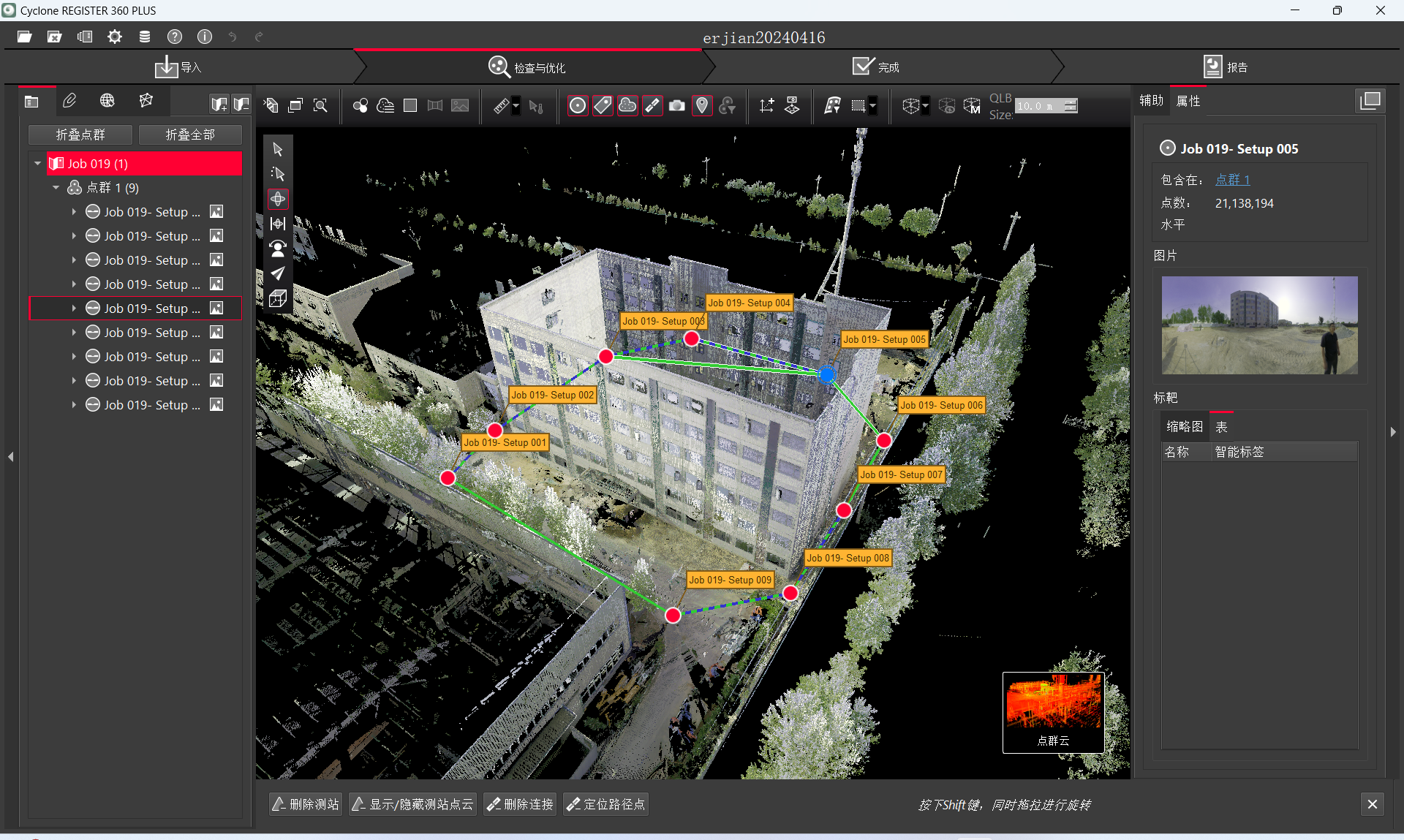Toggle image icon of seventh Setup row
This screenshot has height=840, width=1404.
point(216,357)
